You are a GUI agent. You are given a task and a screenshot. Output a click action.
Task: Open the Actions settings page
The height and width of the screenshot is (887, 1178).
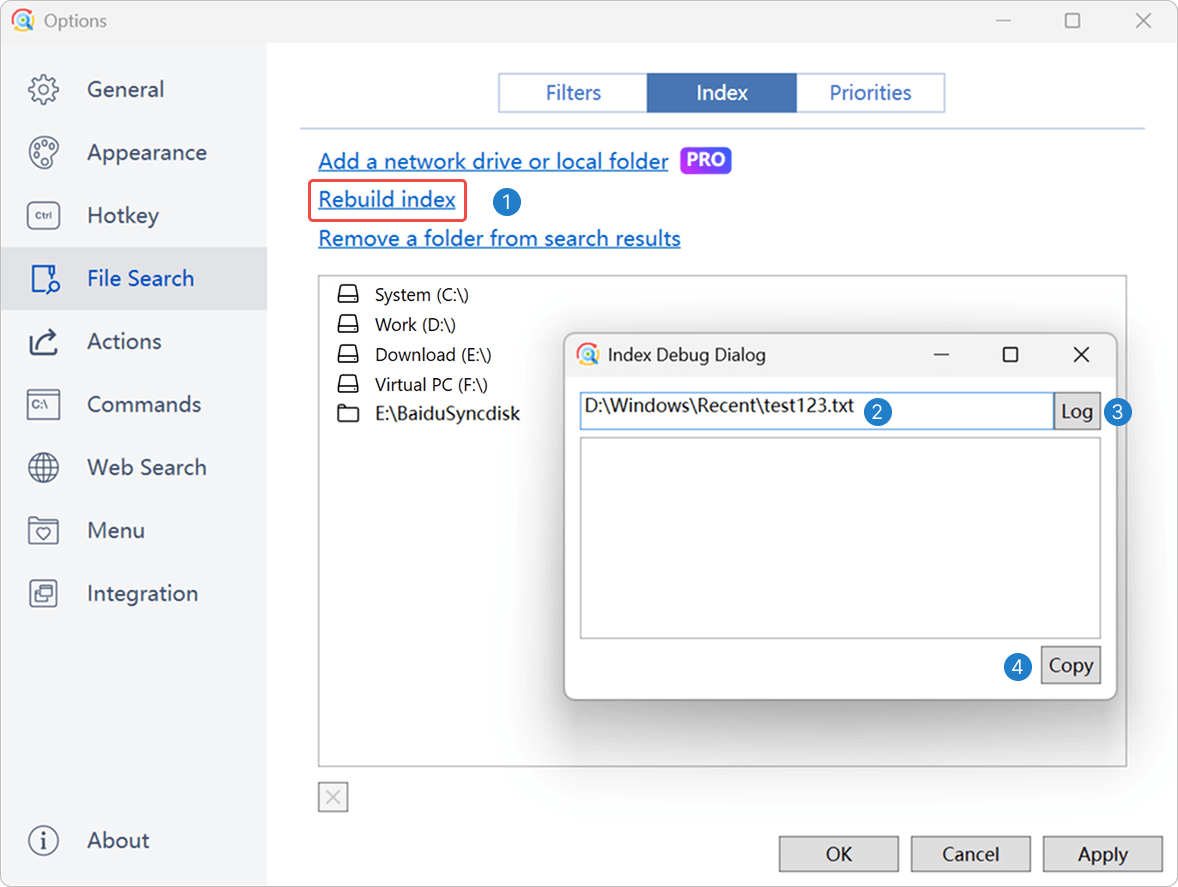(134, 342)
